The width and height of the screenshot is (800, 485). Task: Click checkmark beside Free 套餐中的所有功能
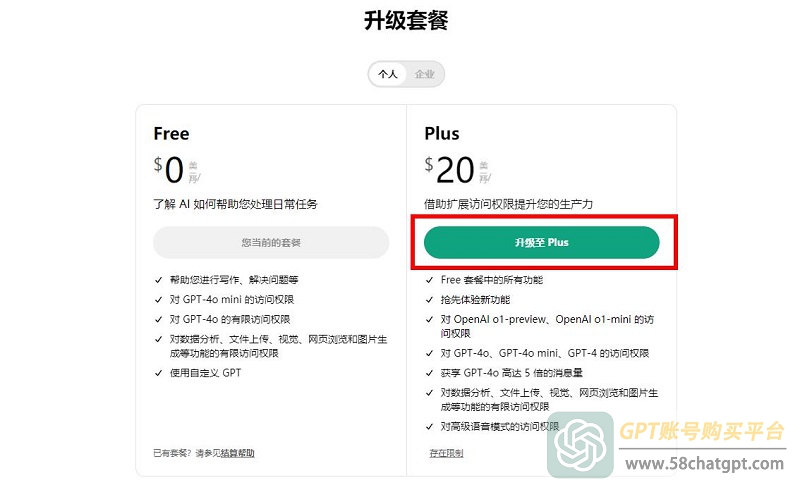click(x=430, y=280)
